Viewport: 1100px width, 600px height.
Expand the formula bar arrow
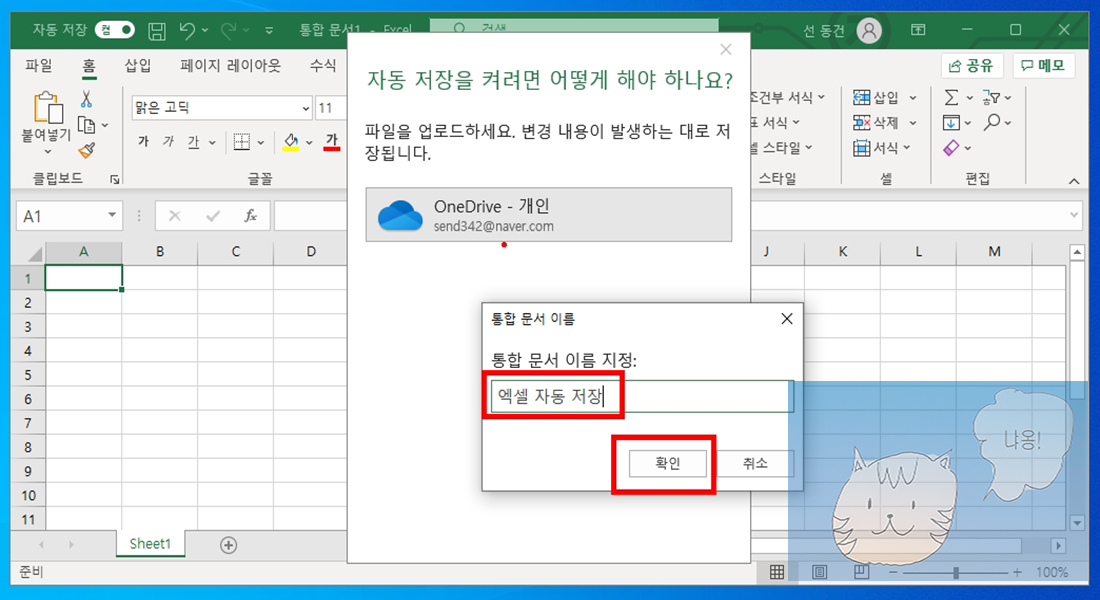[1074, 215]
